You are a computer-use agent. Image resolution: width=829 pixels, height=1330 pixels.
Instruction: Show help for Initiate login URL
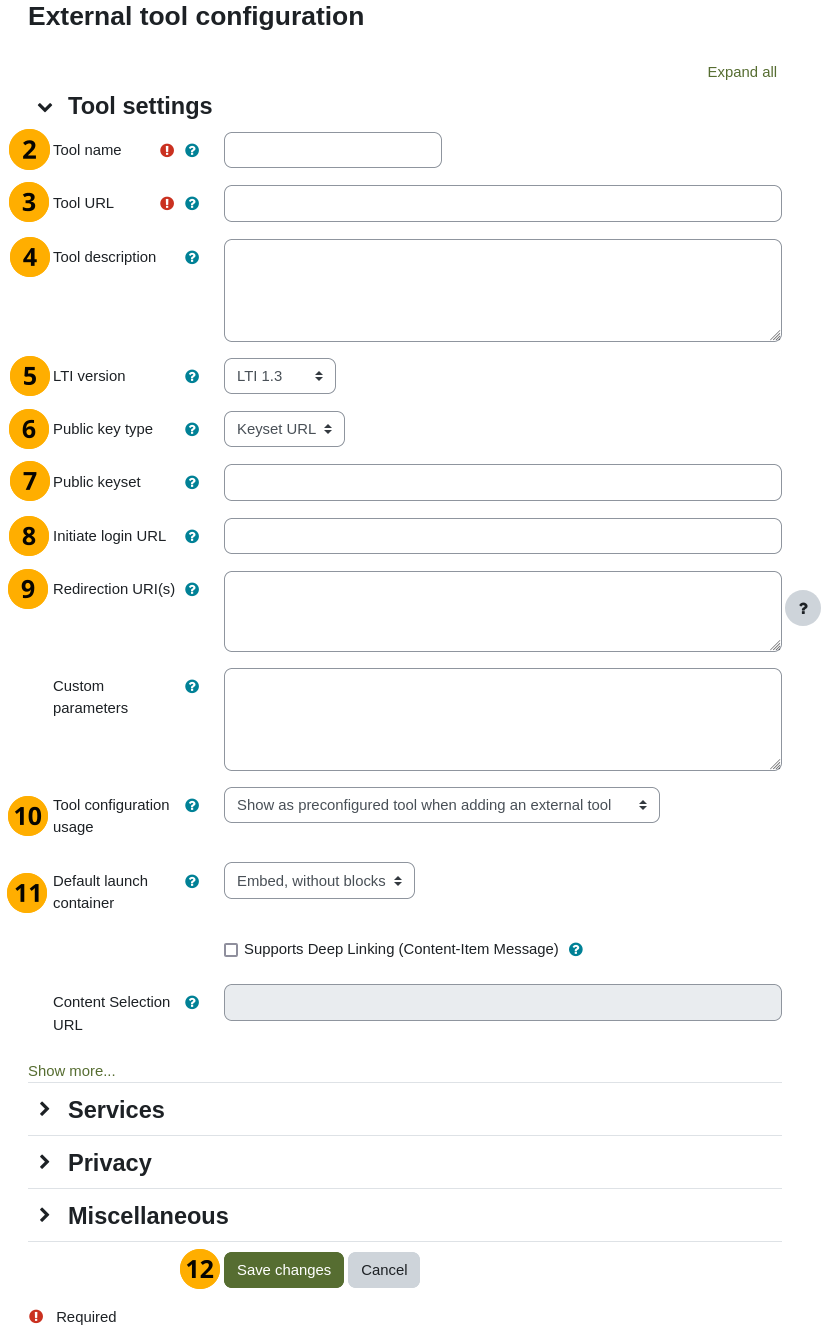(192, 536)
